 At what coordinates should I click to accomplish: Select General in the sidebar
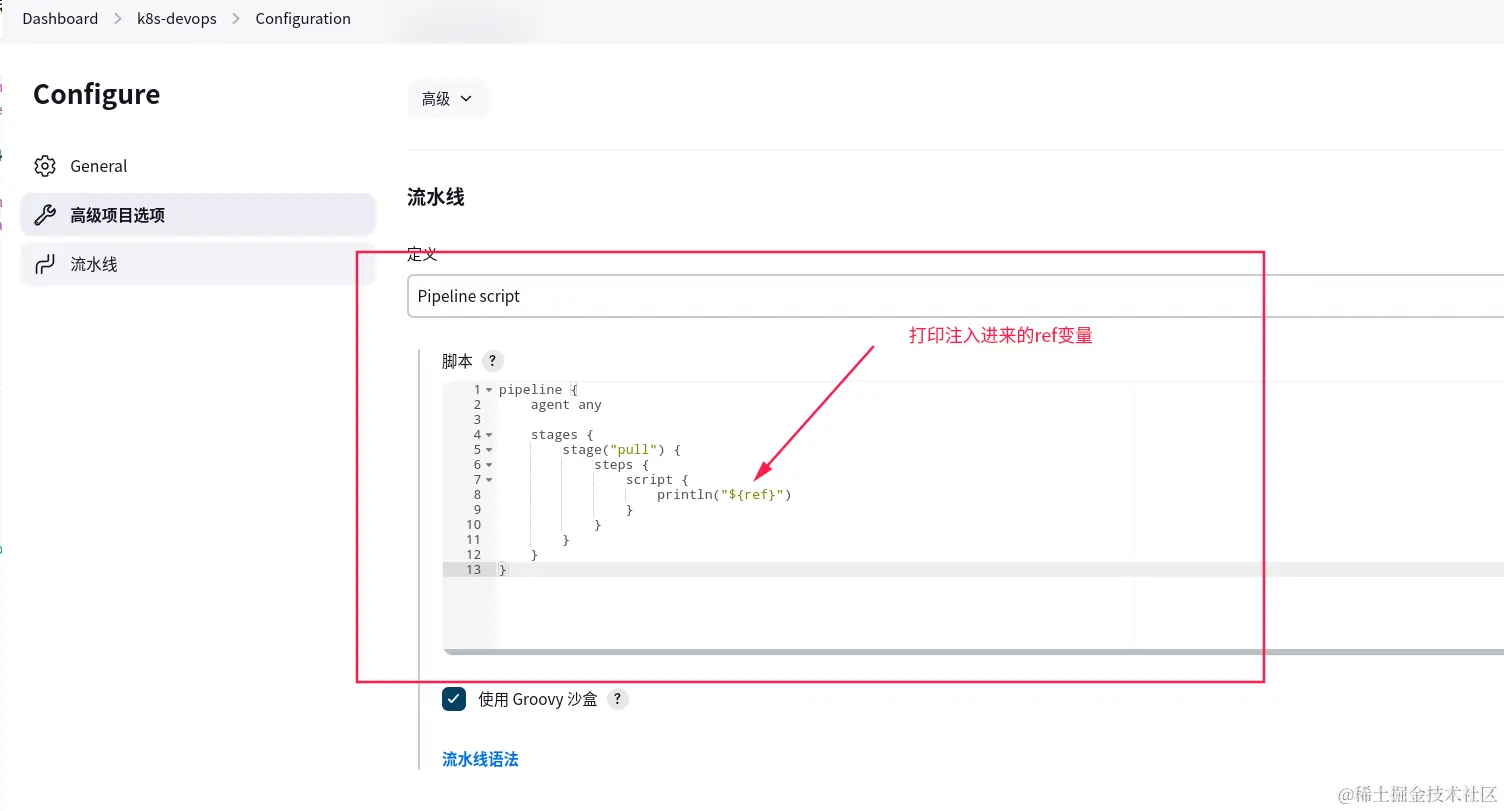[198, 166]
